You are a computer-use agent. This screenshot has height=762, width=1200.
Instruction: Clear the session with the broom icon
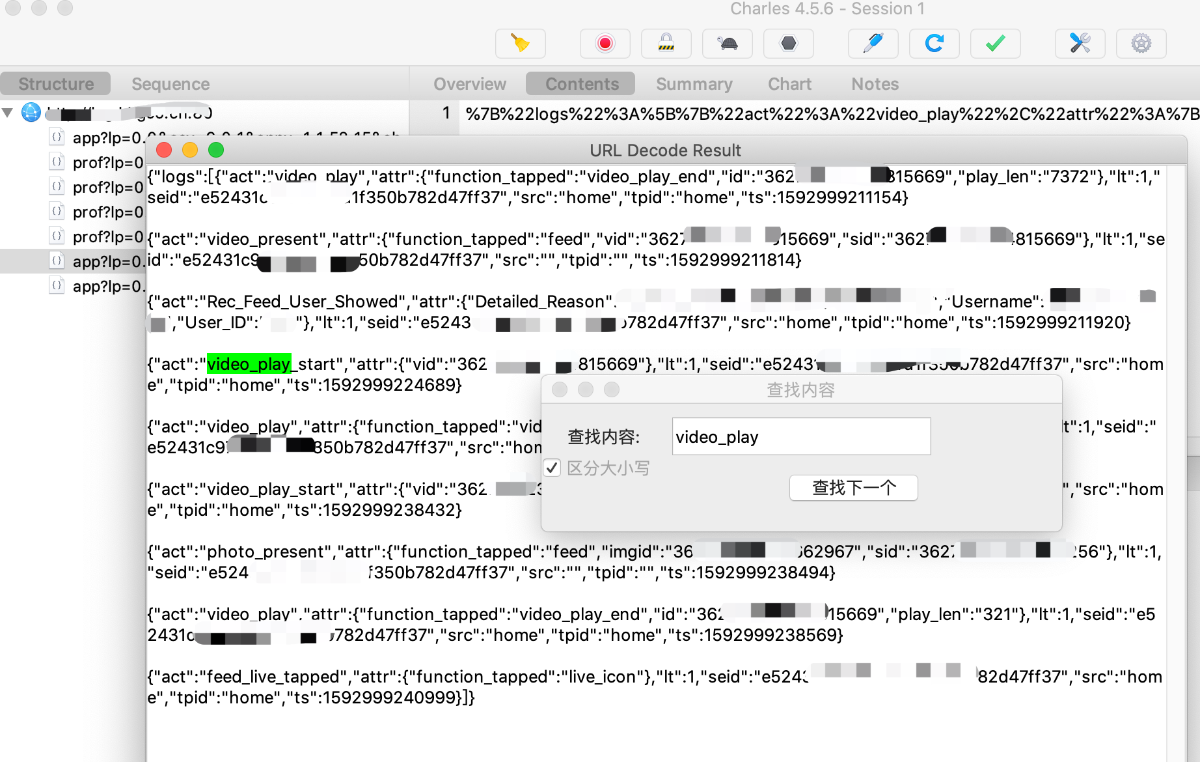pos(520,44)
